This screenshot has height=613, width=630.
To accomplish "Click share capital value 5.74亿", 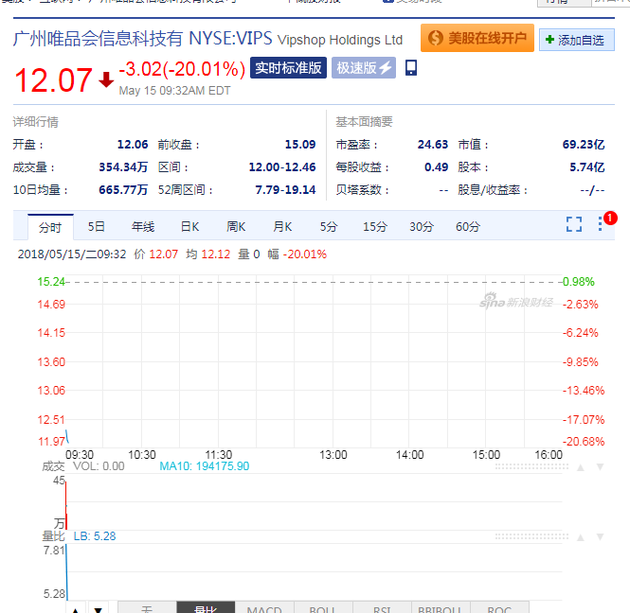I will click(587, 167).
